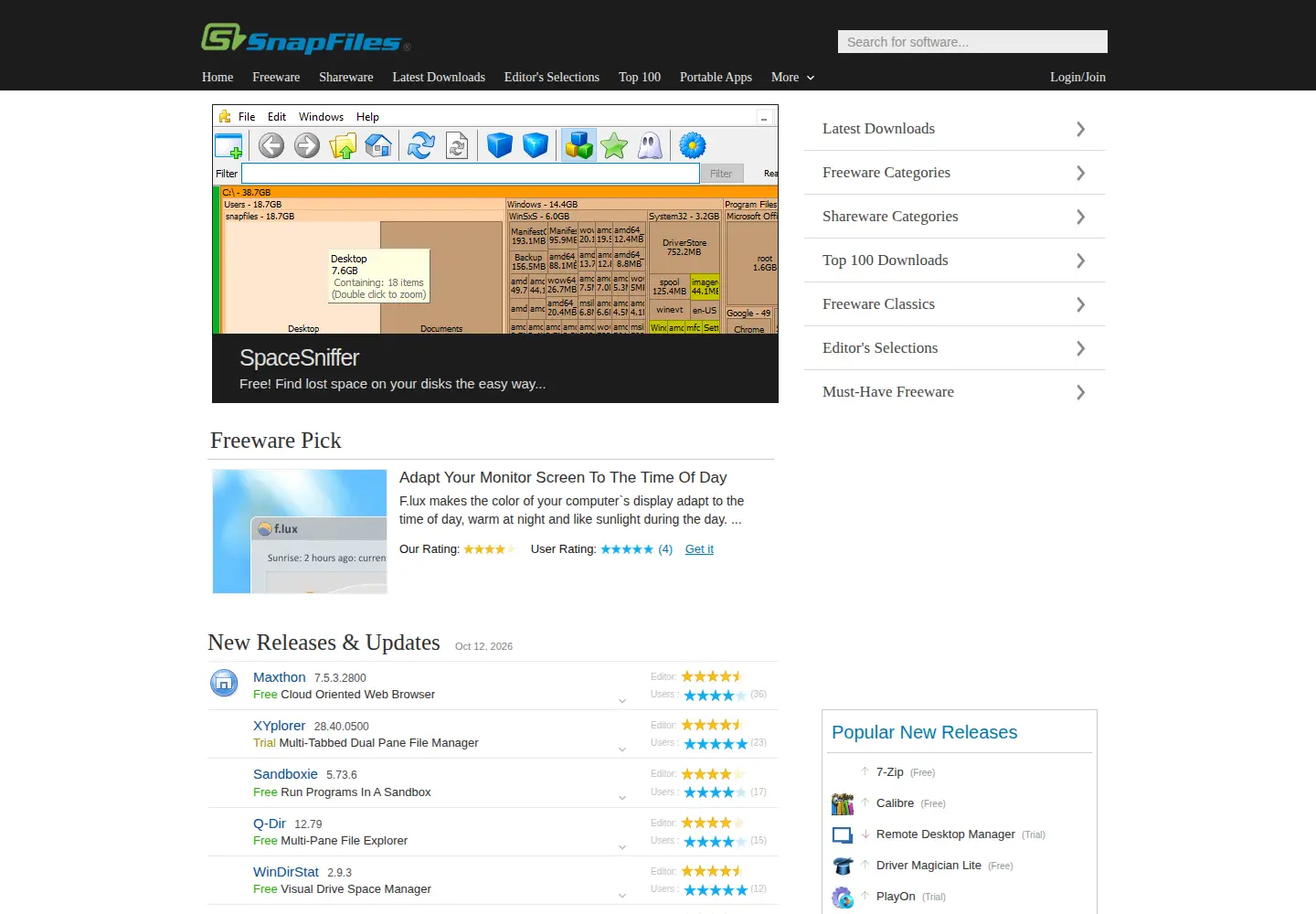Click the (12) user votes for WinDirStat
Screen dimensions: 1316x914
(759, 889)
